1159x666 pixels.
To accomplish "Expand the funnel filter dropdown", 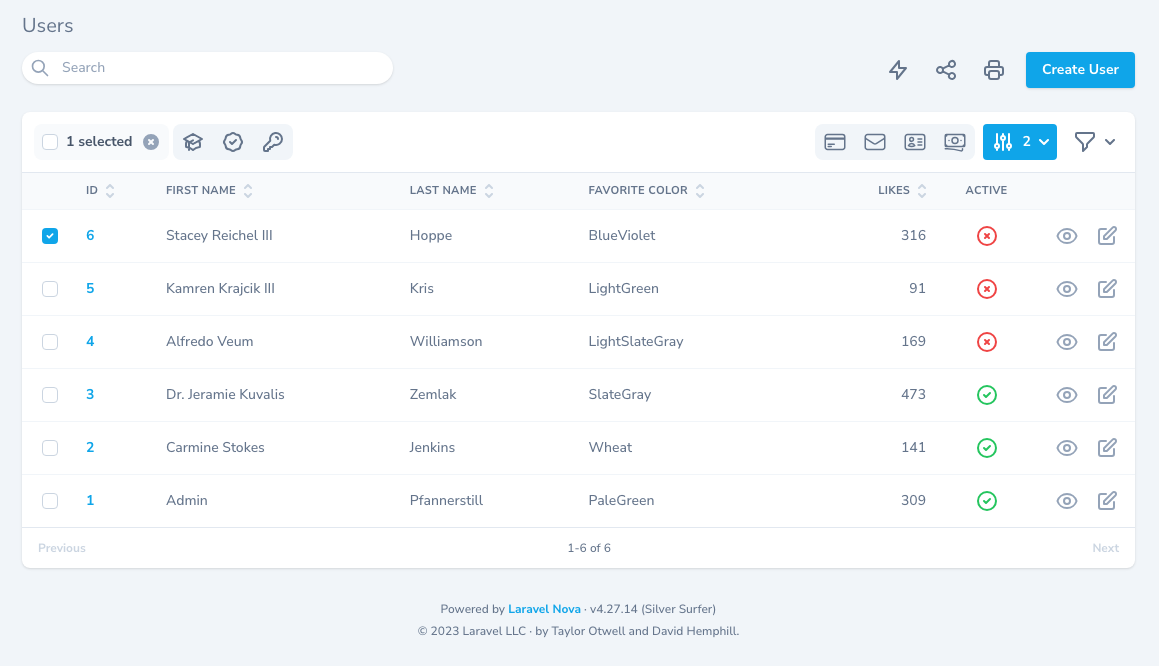I will [1094, 142].
